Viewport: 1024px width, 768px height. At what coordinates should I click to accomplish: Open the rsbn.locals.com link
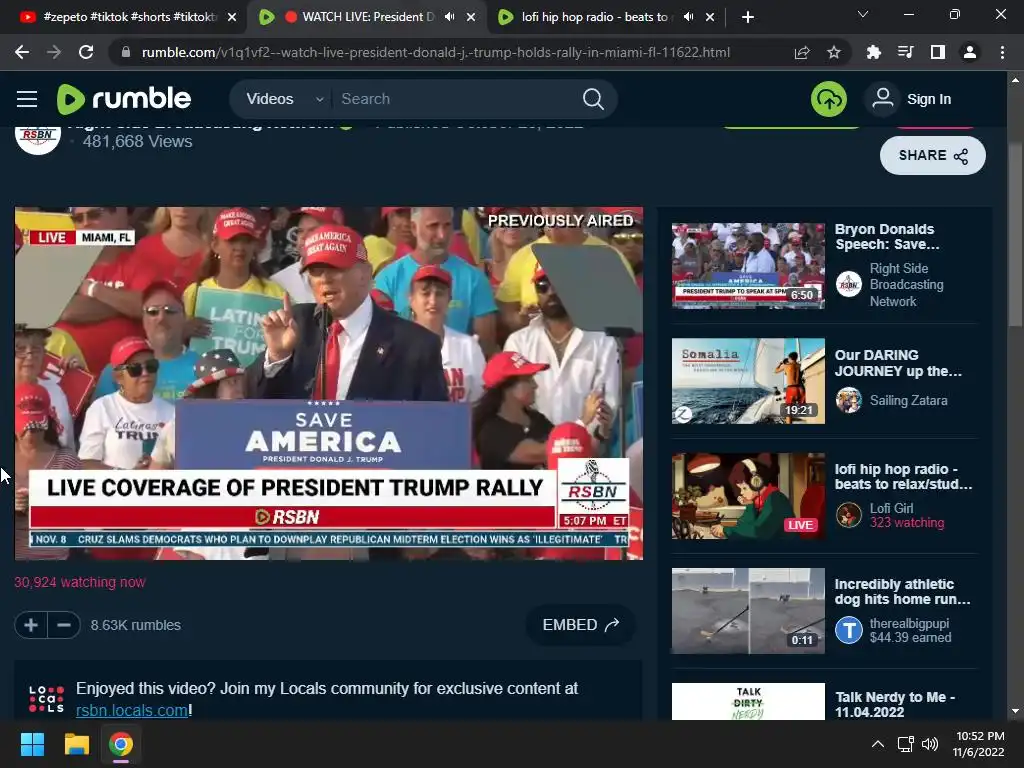pos(132,711)
